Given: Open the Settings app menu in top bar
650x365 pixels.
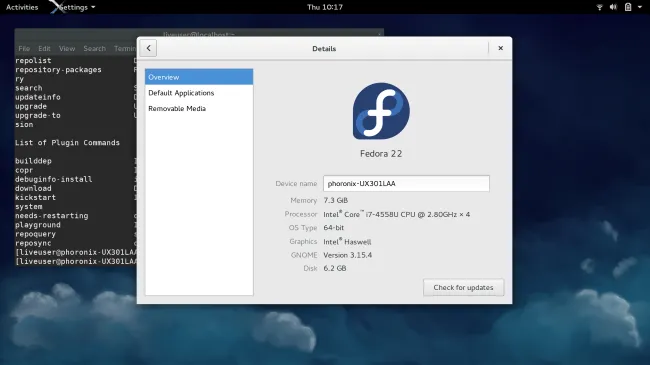Looking at the screenshot, I should point(73,7).
